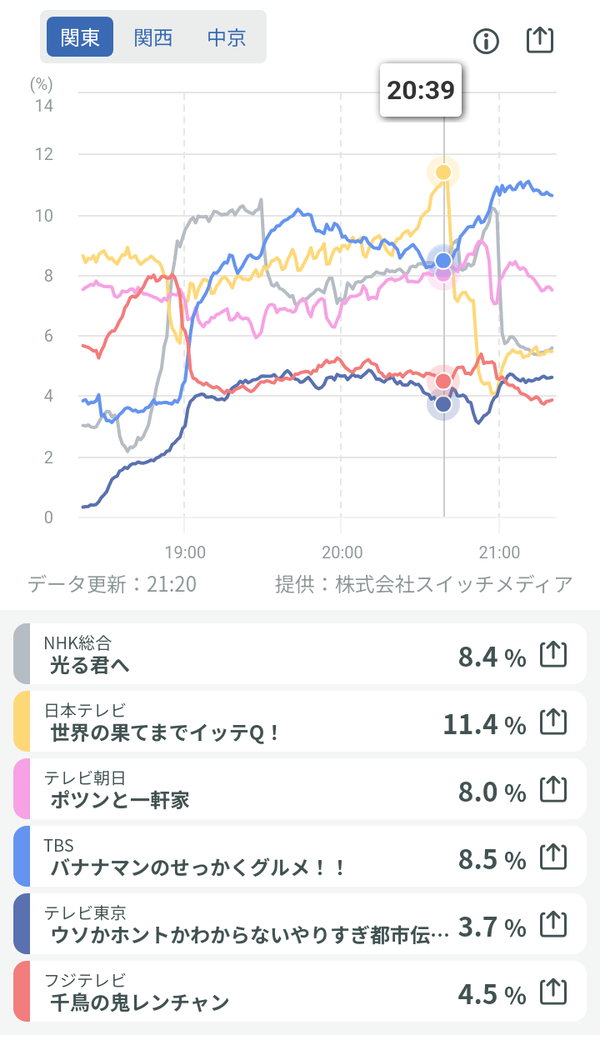Viewport: 600px width, 1045px height.
Task: Share the テレビ東京 3.7% rating
Action: [x=553, y=925]
